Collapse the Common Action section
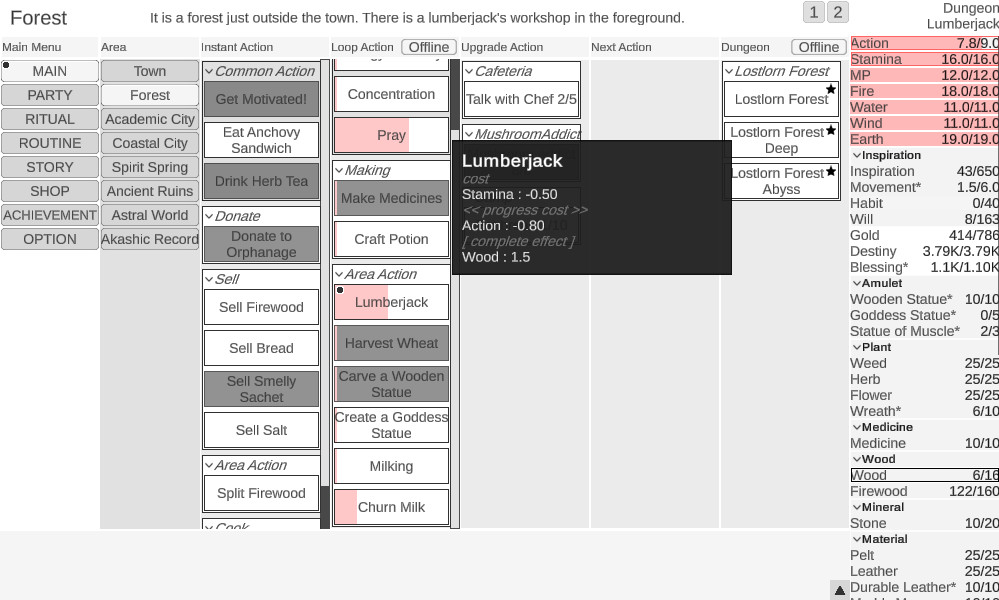The width and height of the screenshot is (999, 600). [208, 71]
